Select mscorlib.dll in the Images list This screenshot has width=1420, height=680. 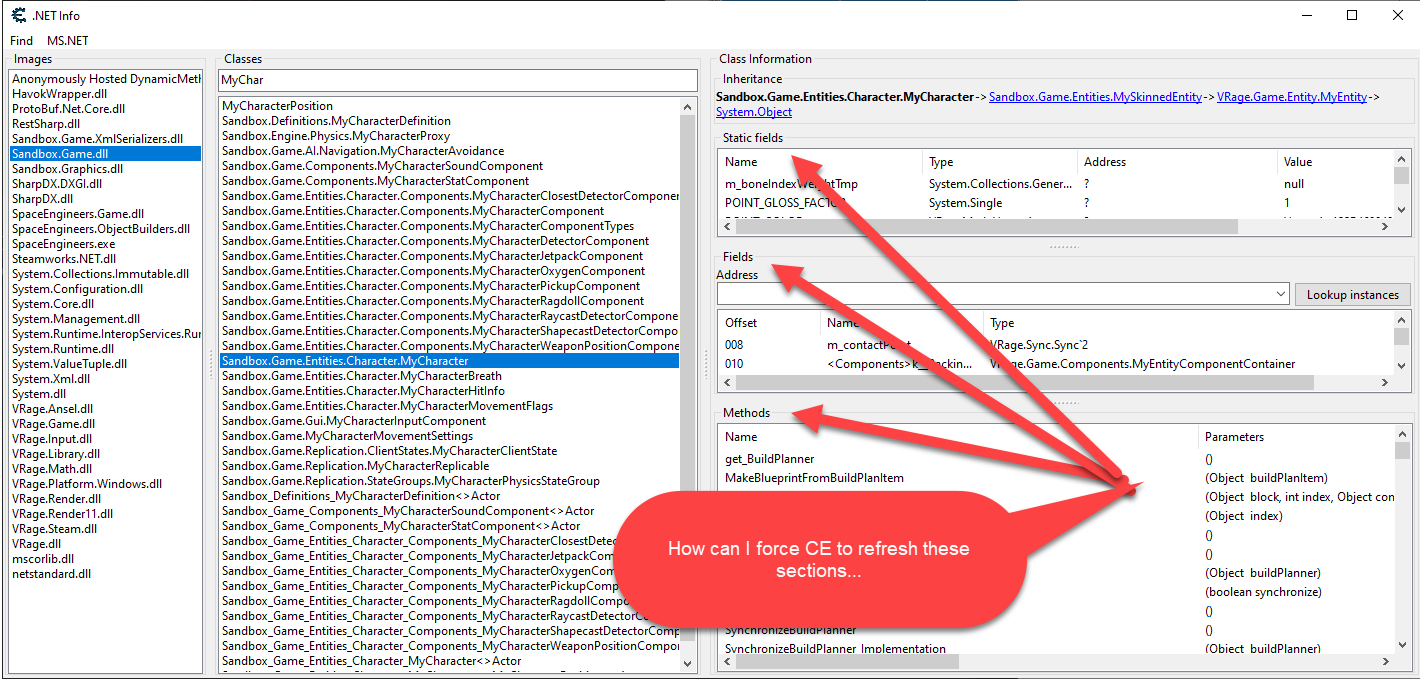(47, 558)
